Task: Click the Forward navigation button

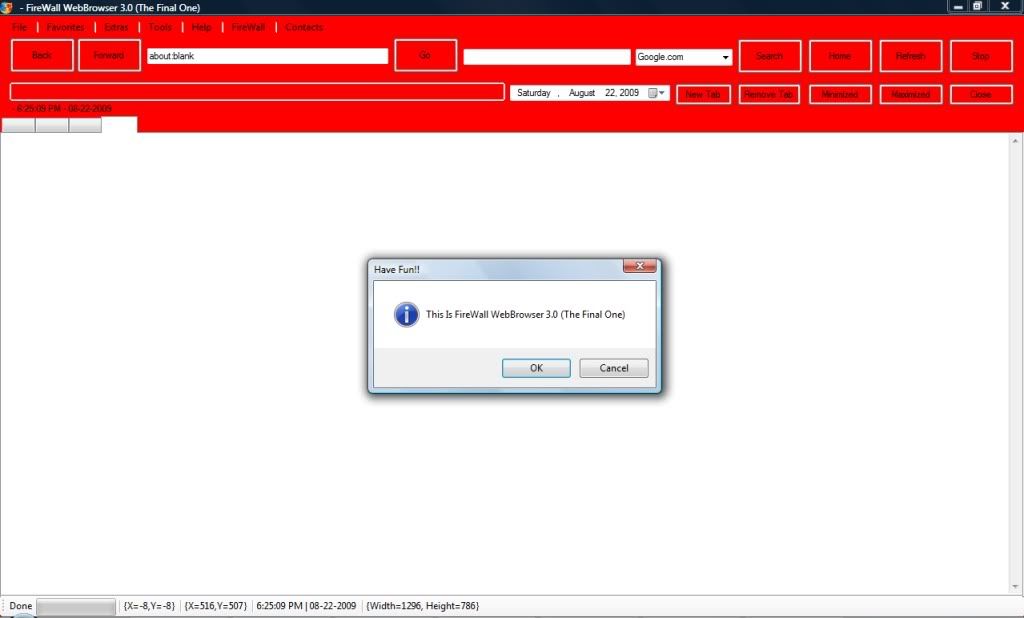Action: [109, 56]
